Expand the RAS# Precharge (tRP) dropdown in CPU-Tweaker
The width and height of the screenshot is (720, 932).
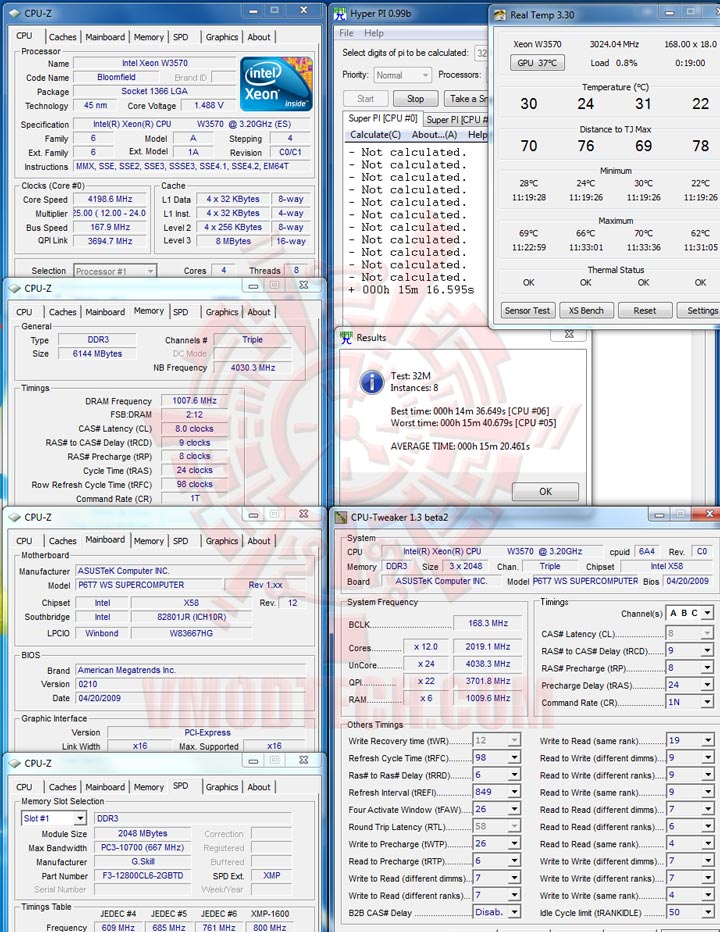(x=707, y=667)
